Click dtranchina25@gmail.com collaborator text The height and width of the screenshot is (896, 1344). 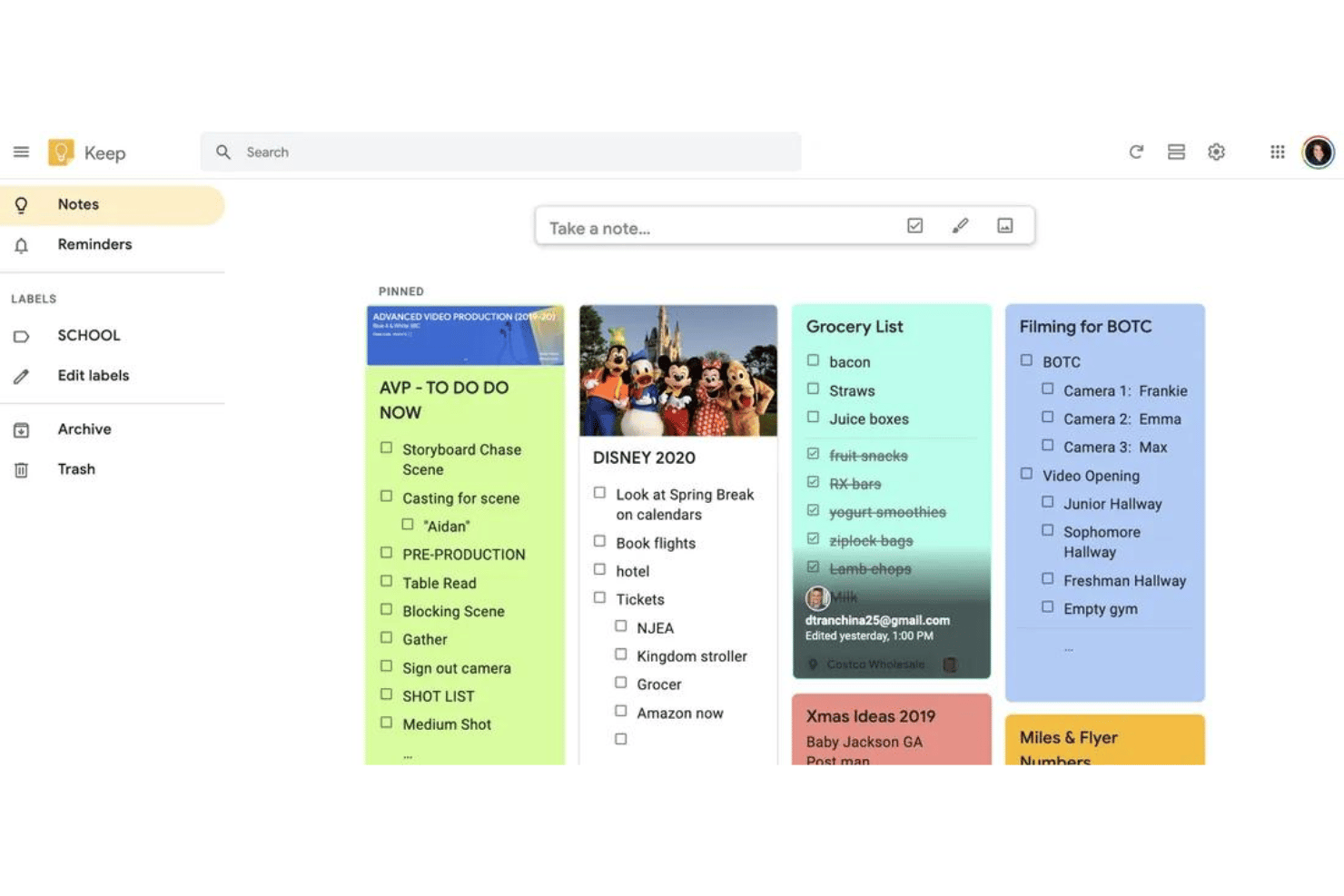[x=877, y=620]
